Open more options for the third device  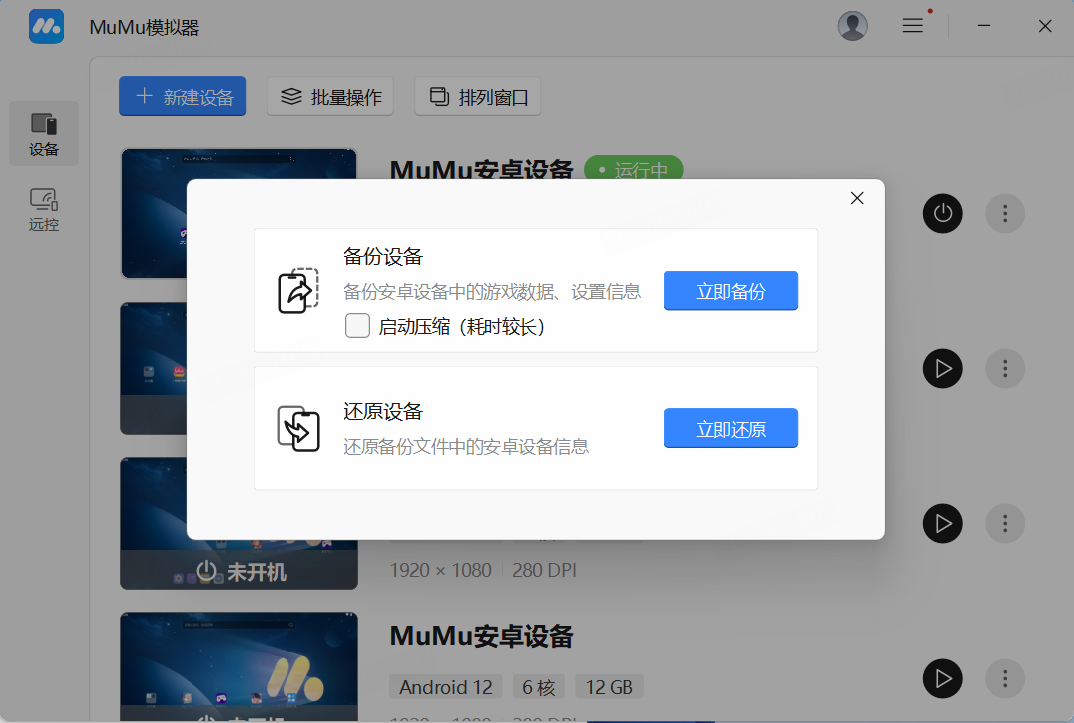pos(1005,523)
